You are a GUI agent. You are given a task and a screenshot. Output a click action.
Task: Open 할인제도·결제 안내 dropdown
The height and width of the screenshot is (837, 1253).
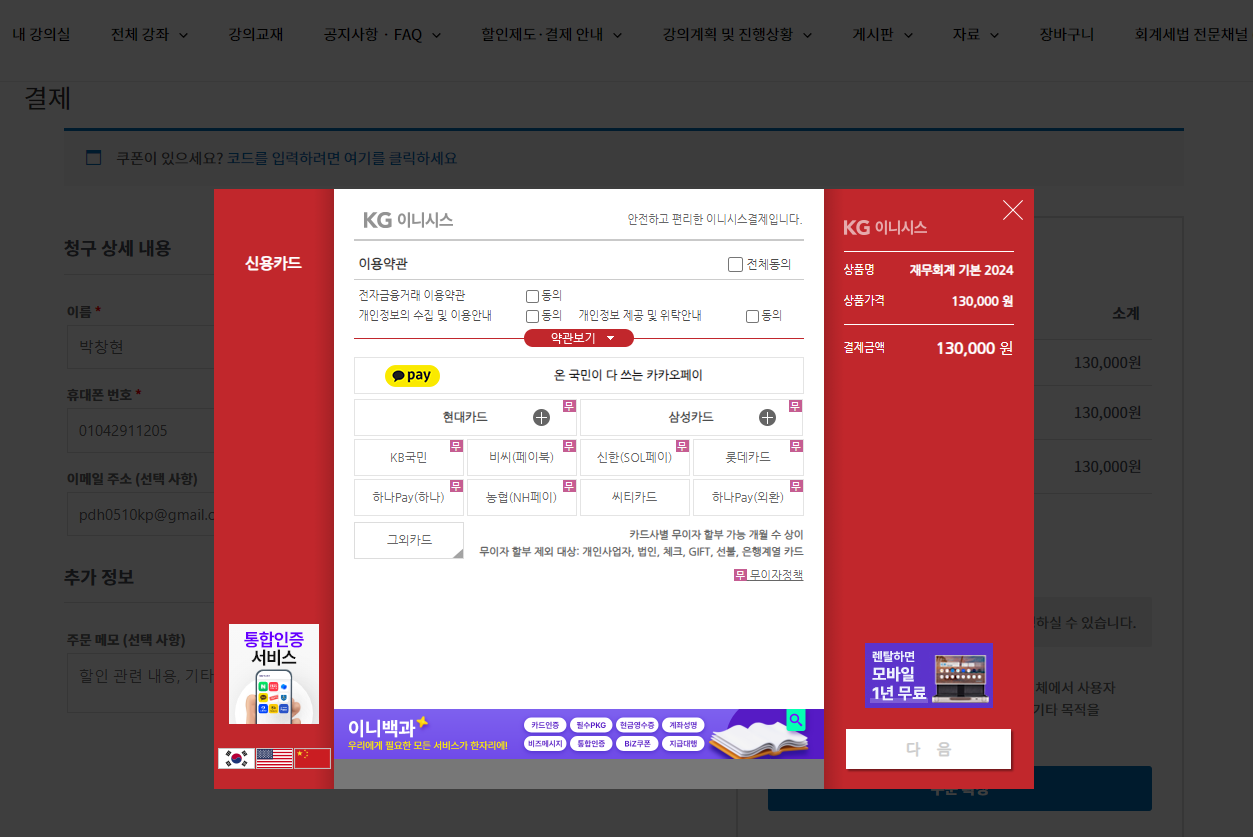click(552, 35)
